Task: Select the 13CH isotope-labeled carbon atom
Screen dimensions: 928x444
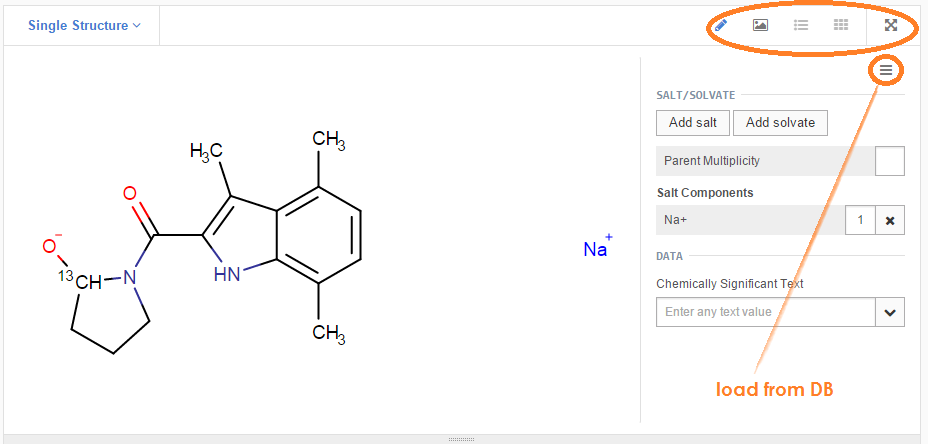Action: point(84,281)
